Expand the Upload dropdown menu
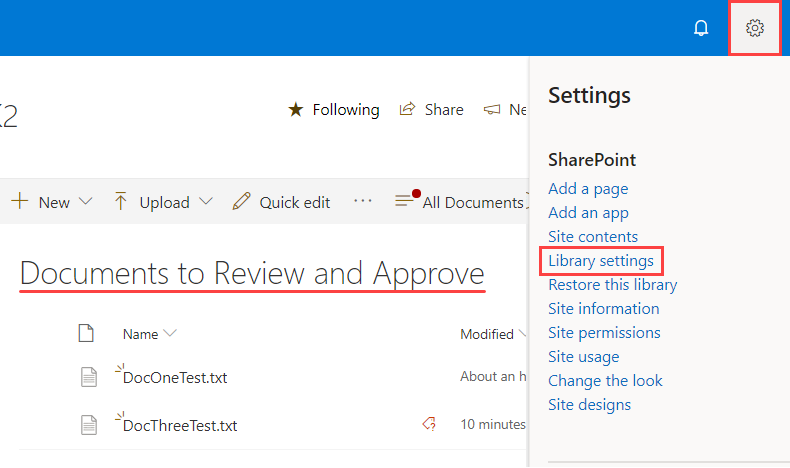This screenshot has width=790, height=468. pyautogui.click(x=205, y=202)
